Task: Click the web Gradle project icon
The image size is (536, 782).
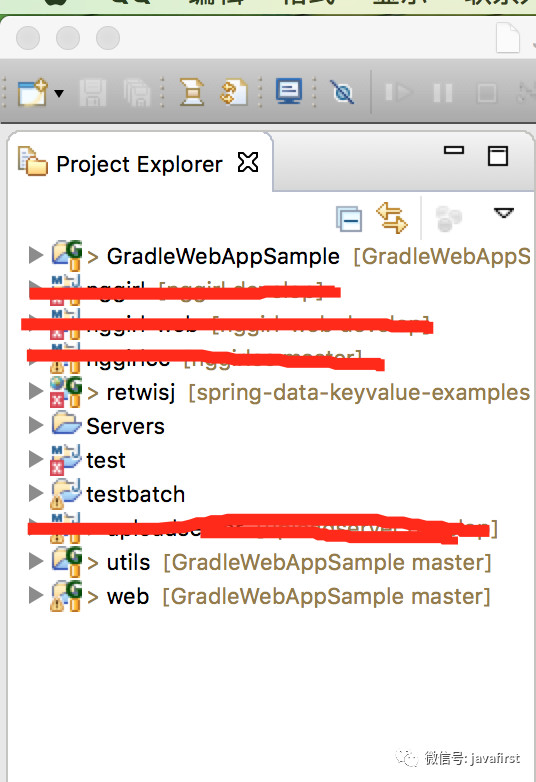Action: 66,595
